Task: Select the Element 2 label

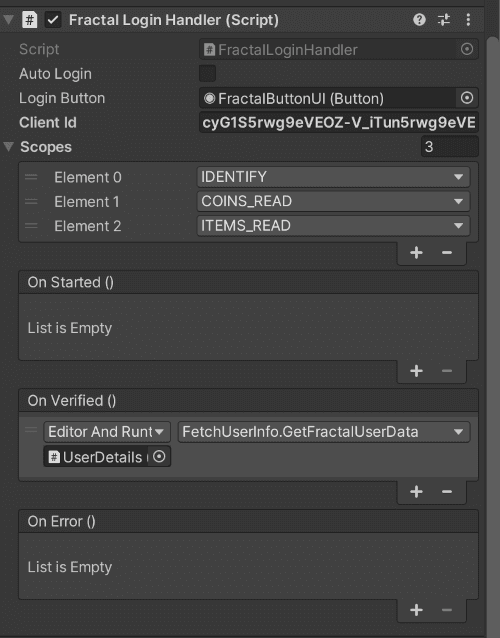Action: click(88, 226)
